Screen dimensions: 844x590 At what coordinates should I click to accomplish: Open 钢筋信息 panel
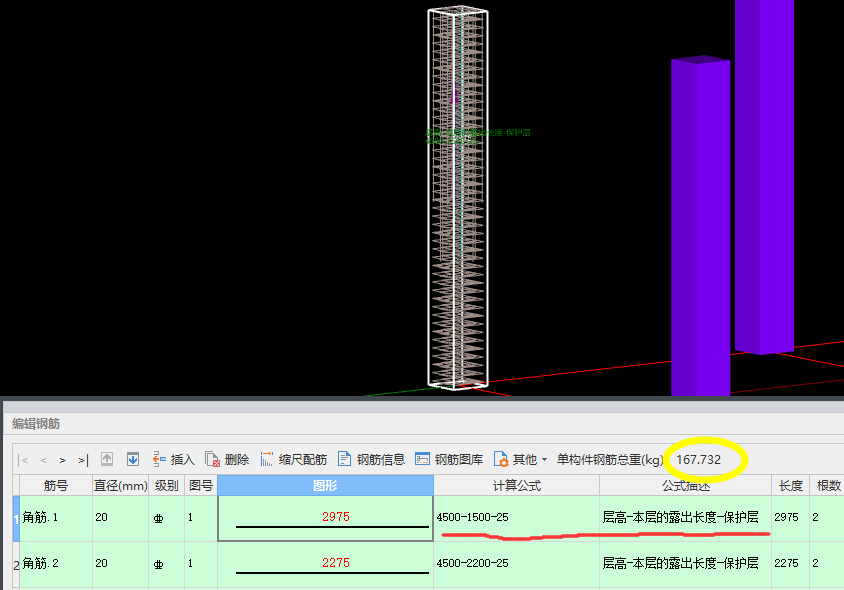point(371,460)
